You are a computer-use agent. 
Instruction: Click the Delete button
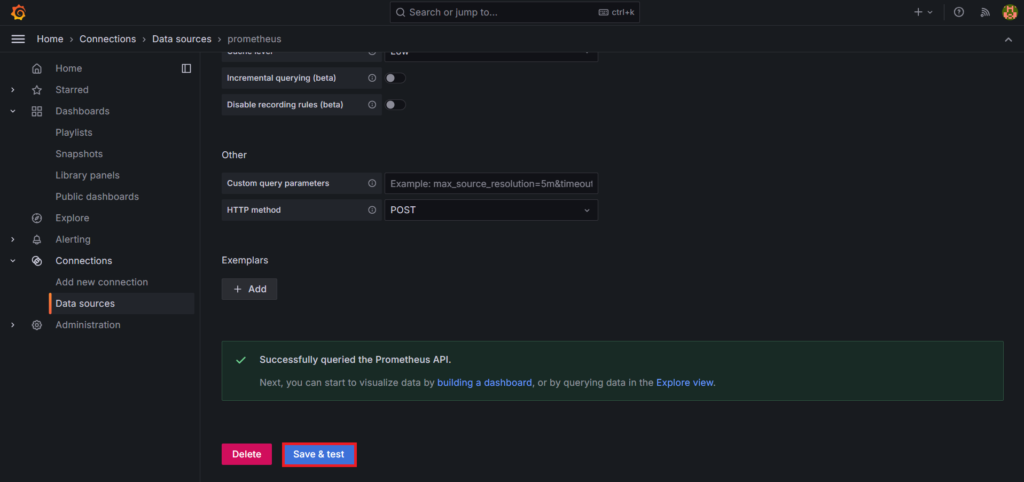click(x=247, y=455)
